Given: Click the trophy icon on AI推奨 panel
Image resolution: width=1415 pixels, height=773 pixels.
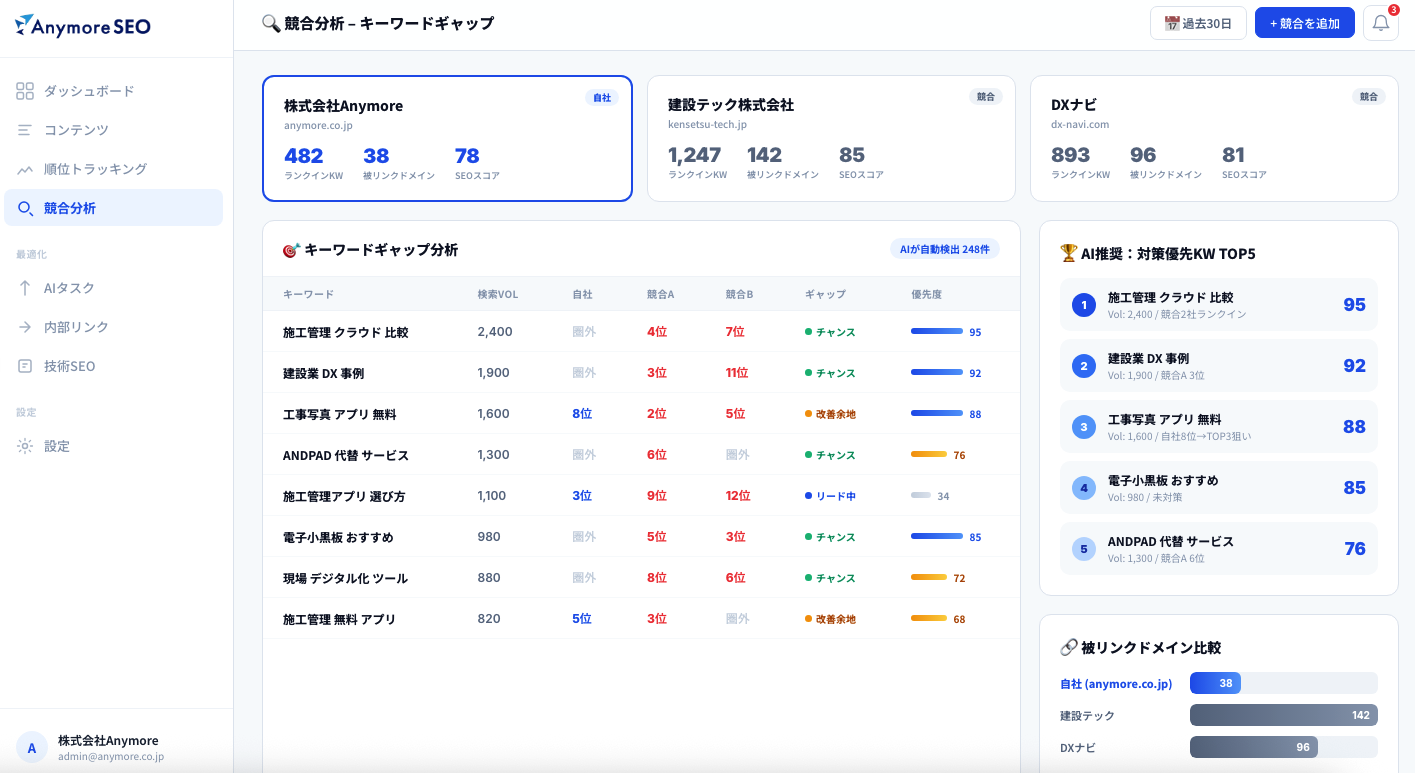Looking at the screenshot, I should pyautogui.click(x=1070, y=253).
